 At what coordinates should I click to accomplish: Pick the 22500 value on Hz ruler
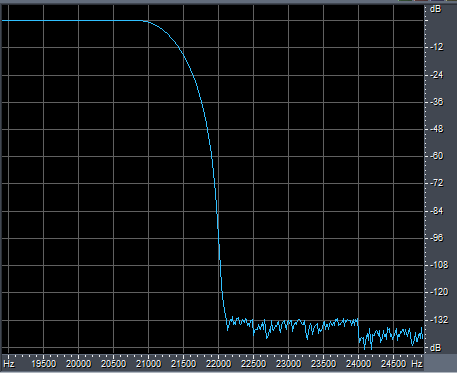coord(253,363)
